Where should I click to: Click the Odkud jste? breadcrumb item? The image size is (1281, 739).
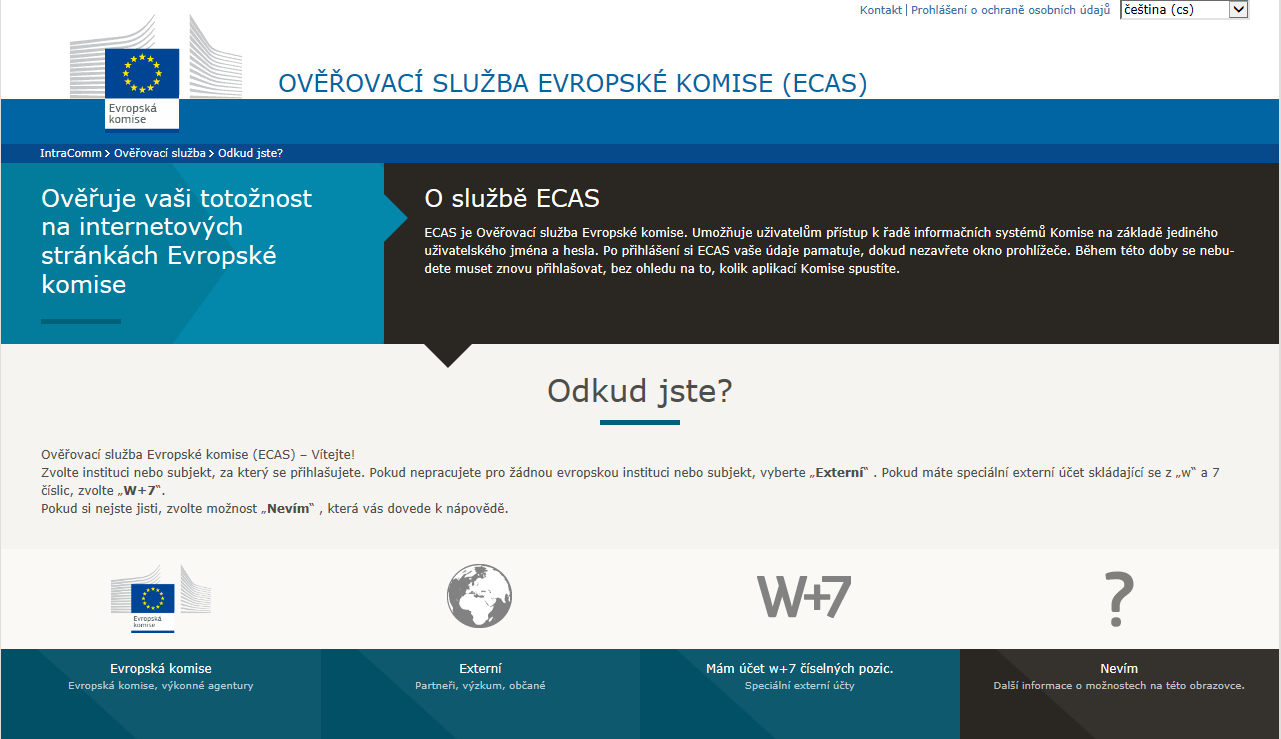(250, 153)
